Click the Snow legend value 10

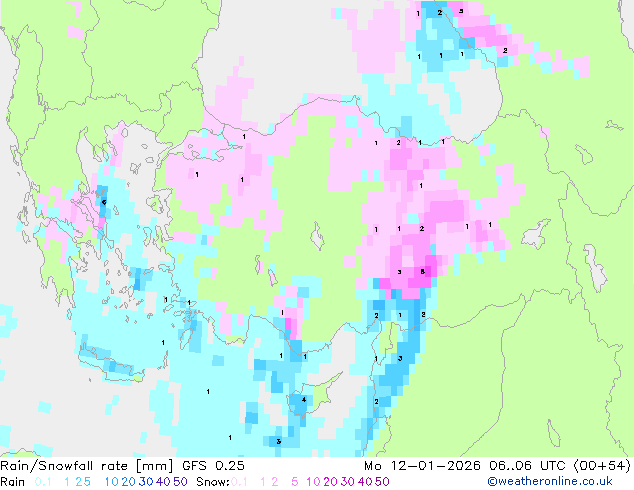pyautogui.click(x=313, y=482)
